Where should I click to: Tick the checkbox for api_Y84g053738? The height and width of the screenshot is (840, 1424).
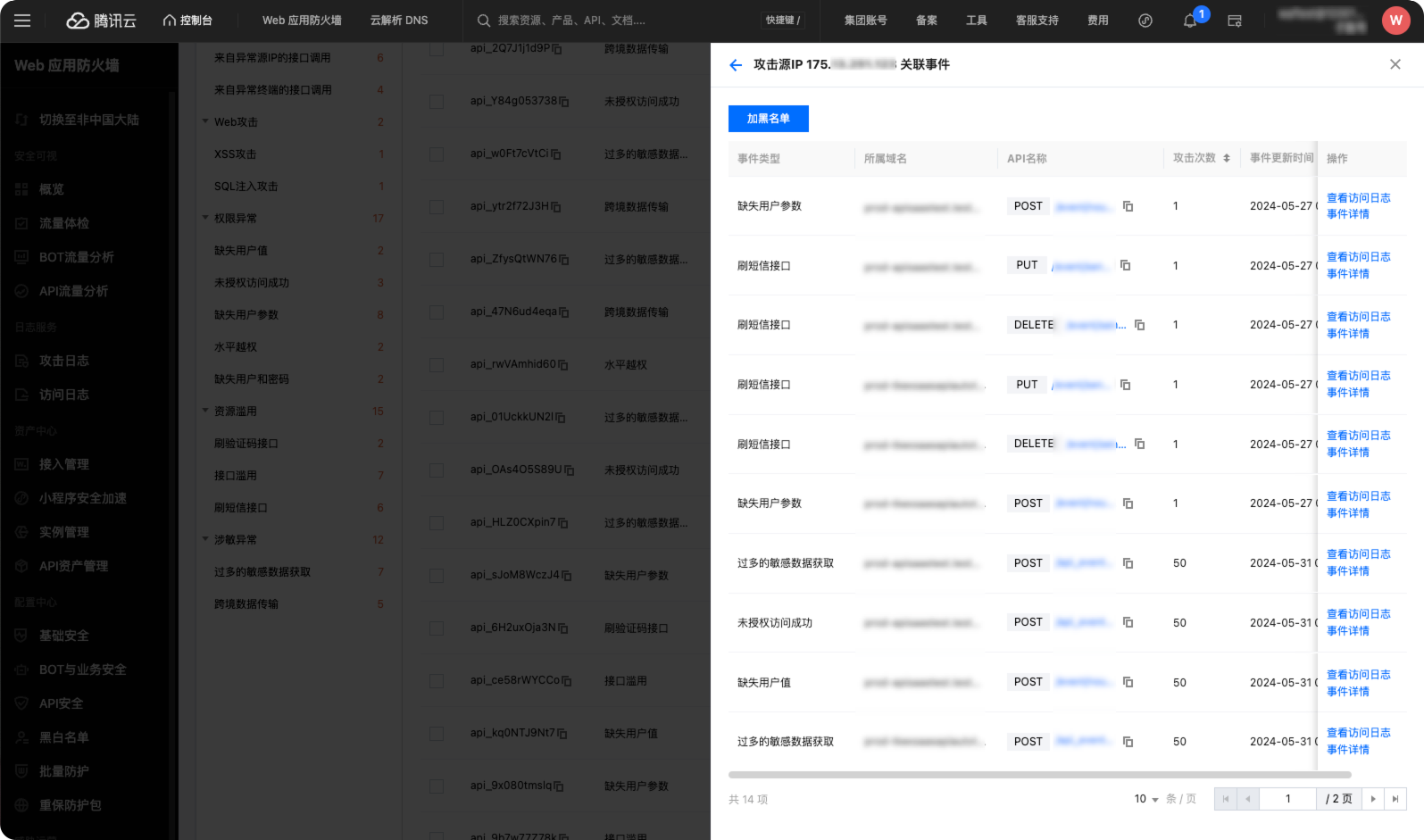tap(437, 102)
